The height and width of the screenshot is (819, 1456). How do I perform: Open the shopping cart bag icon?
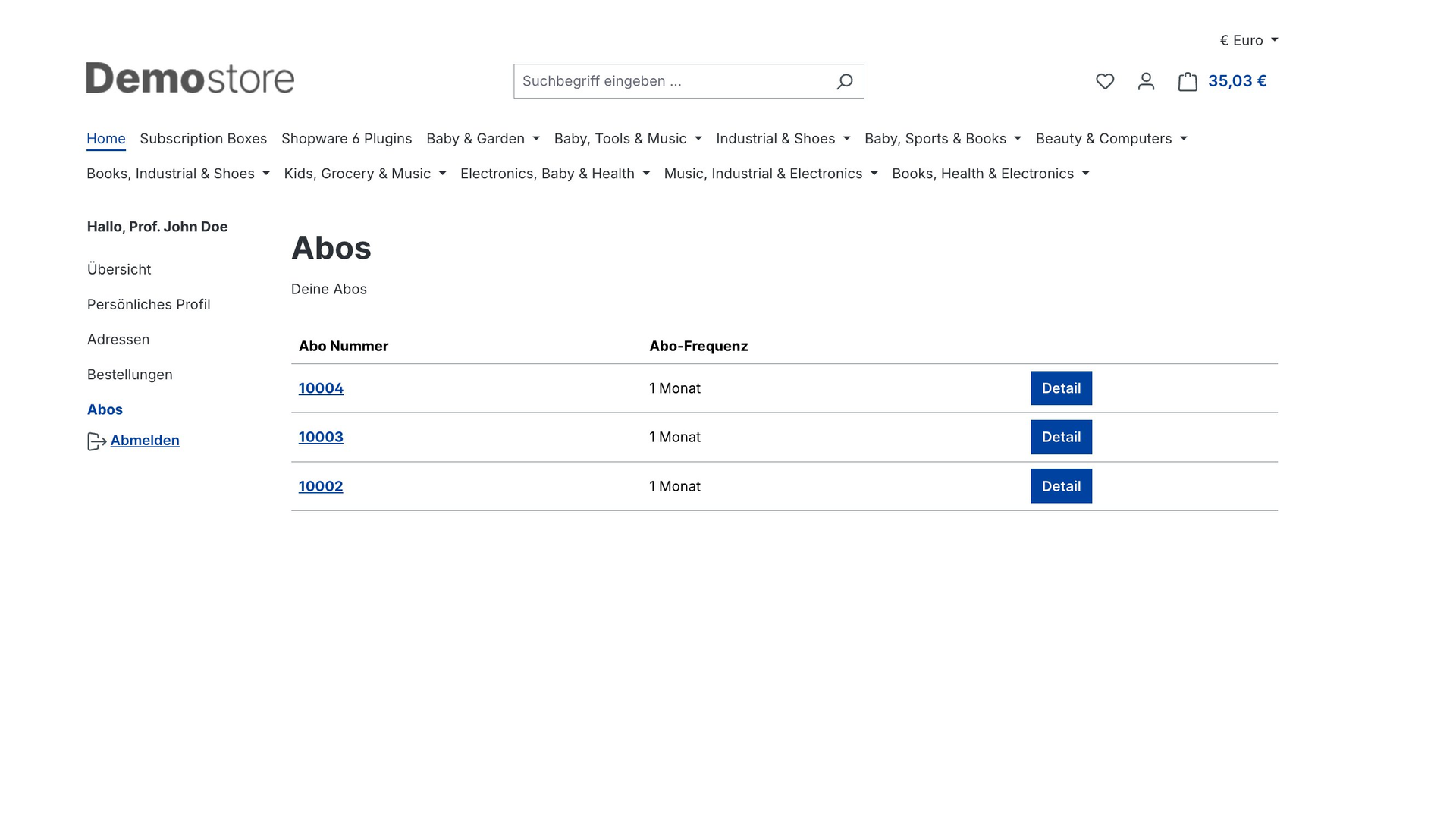point(1188,81)
